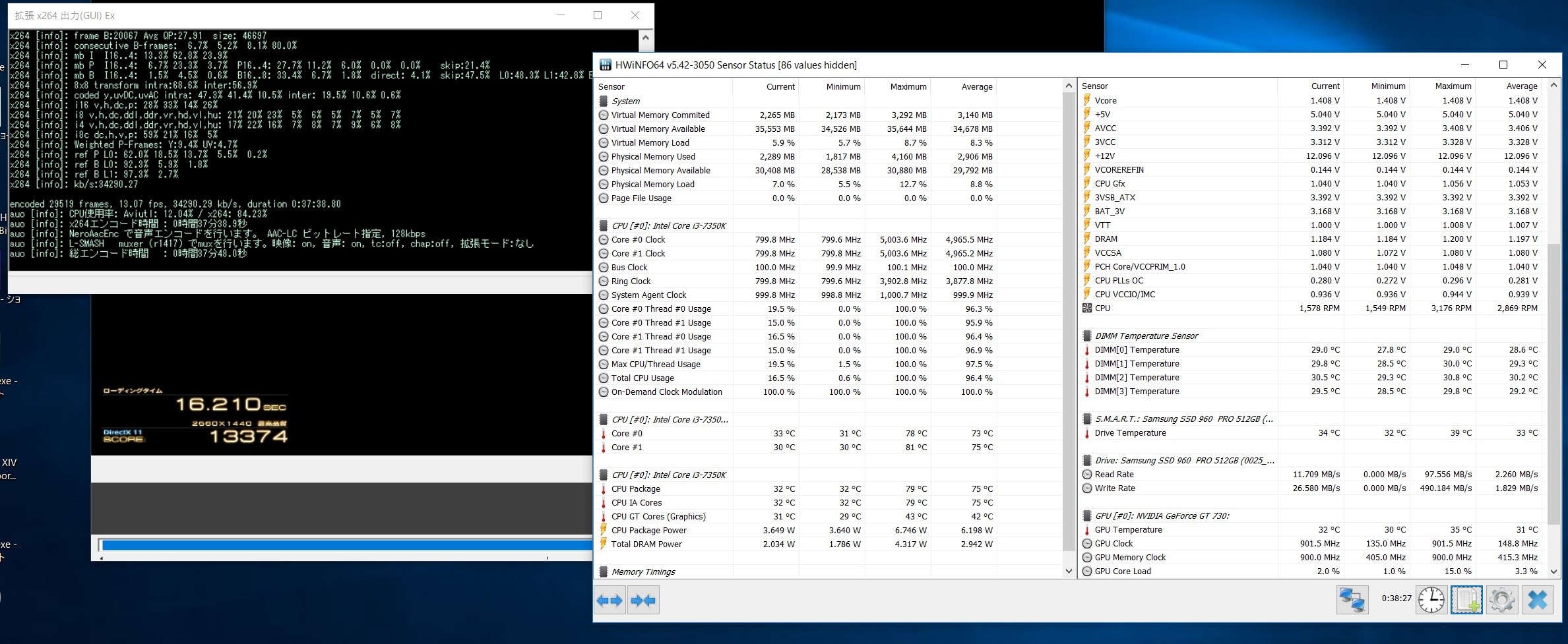Click the logging start sheet icon

[1466, 600]
